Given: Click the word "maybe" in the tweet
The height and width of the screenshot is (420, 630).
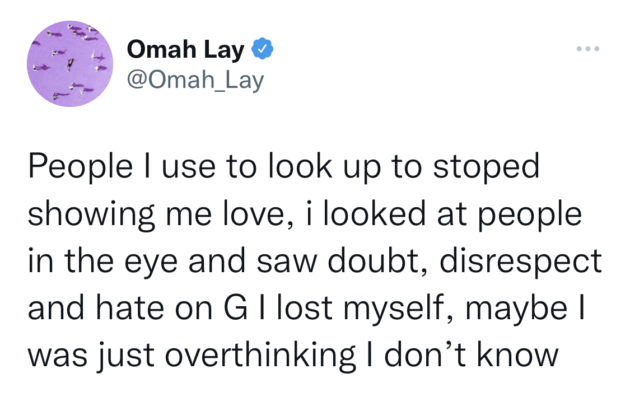Looking at the screenshot, I should [x=517, y=309].
